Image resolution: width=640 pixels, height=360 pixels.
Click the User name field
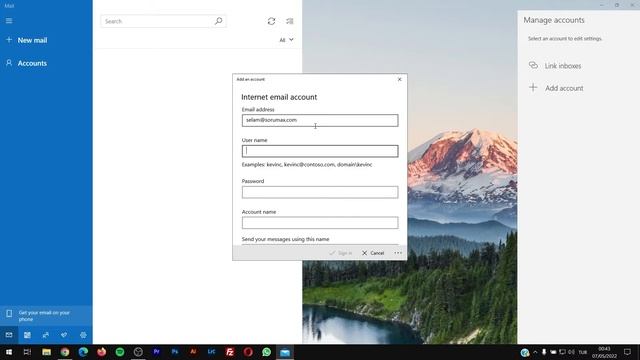coord(320,151)
